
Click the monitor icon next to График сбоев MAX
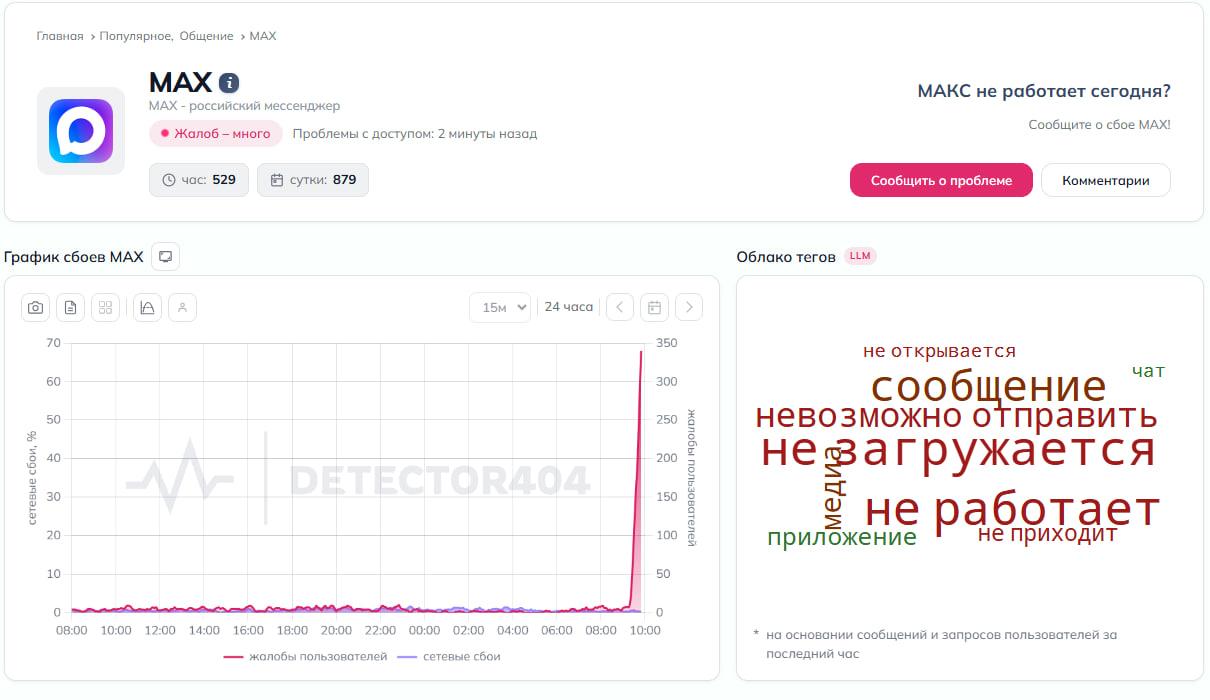pyautogui.click(x=166, y=257)
